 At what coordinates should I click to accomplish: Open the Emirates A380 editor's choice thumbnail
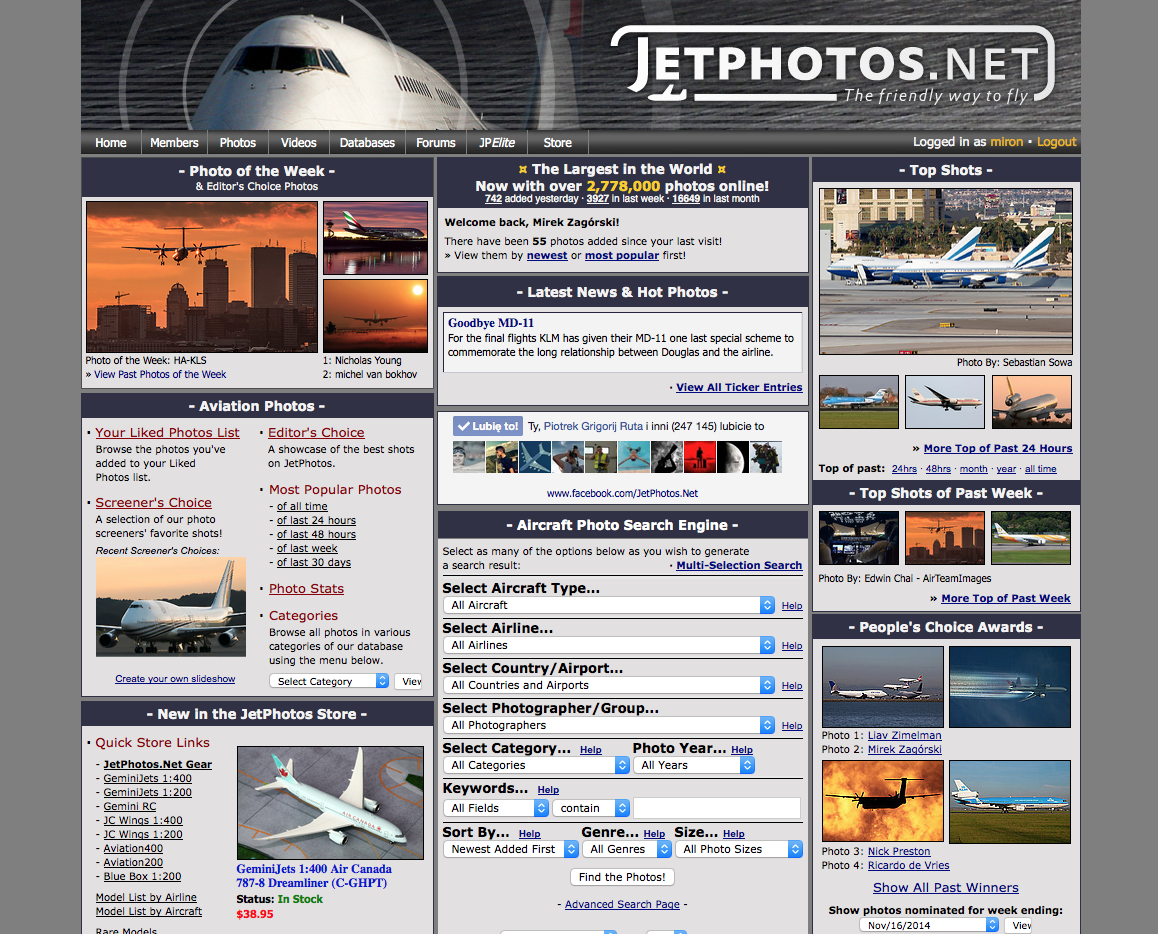pos(375,238)
